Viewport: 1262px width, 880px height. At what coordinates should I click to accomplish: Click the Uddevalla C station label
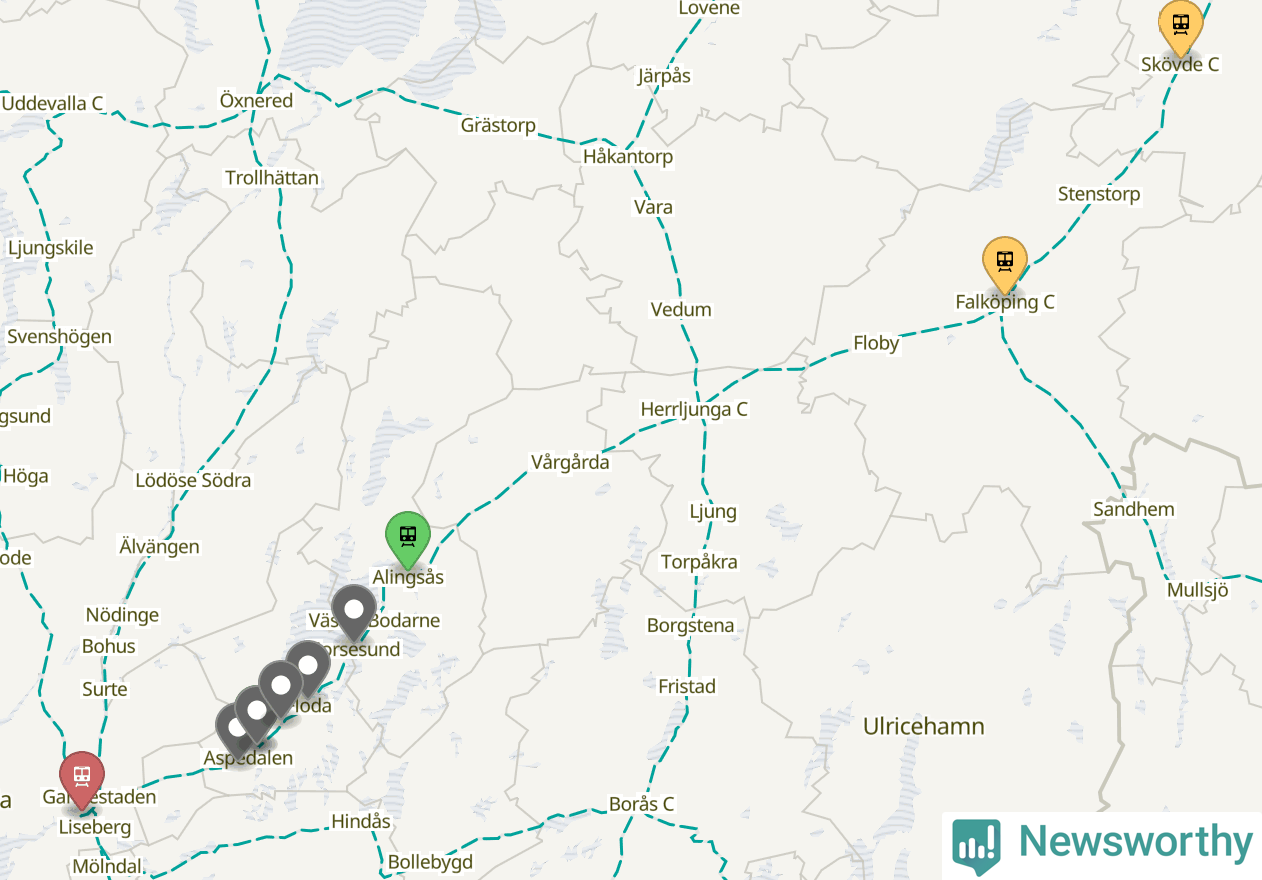coord(53,103)
